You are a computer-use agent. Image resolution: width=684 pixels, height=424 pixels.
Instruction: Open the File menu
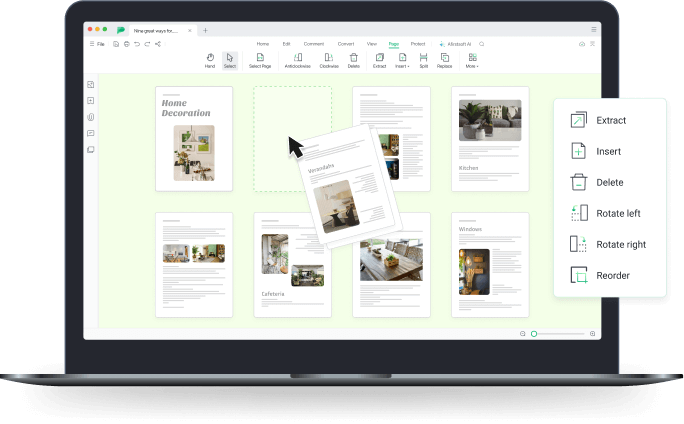pyautogui.click(x=97, y=44)
